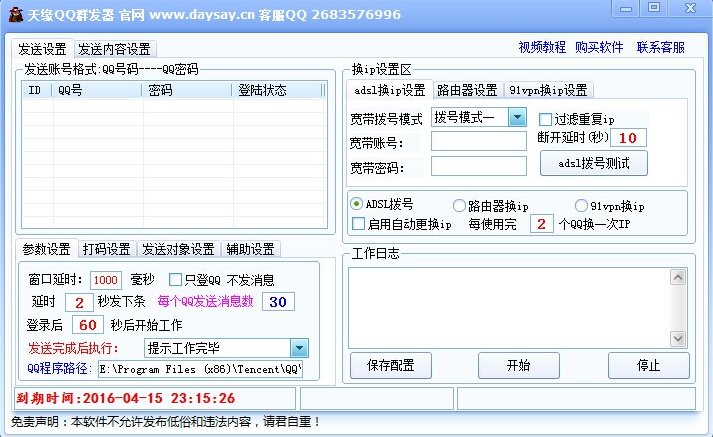Enable 启用自动更换ip checkbox
The image size is (713, 437).
tap(359, 224)
